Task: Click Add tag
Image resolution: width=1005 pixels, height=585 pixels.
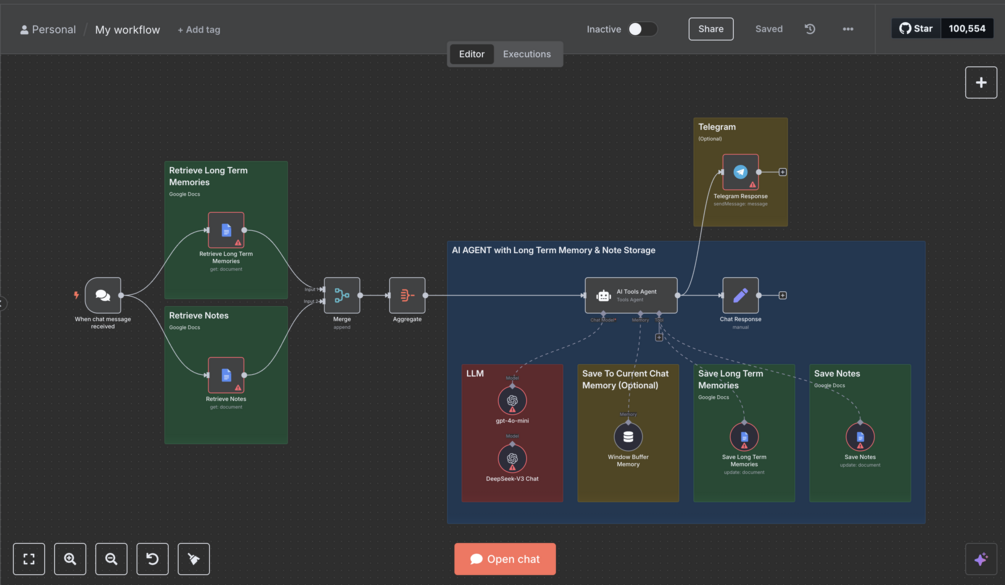Action: pos(199,29)
